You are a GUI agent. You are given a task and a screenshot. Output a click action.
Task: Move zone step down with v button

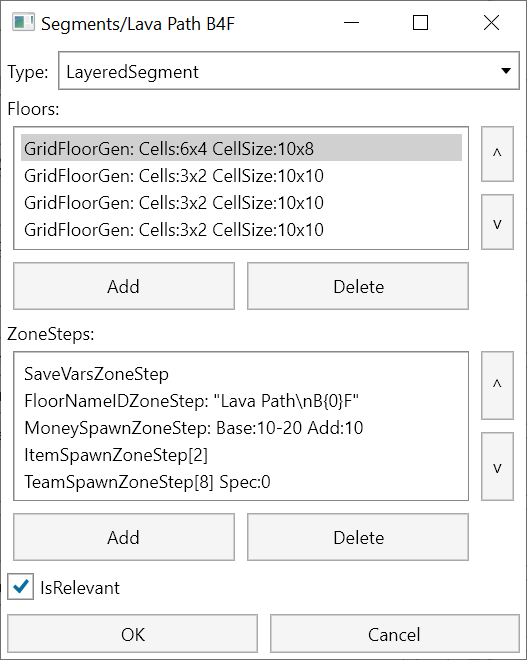[497, 466]
